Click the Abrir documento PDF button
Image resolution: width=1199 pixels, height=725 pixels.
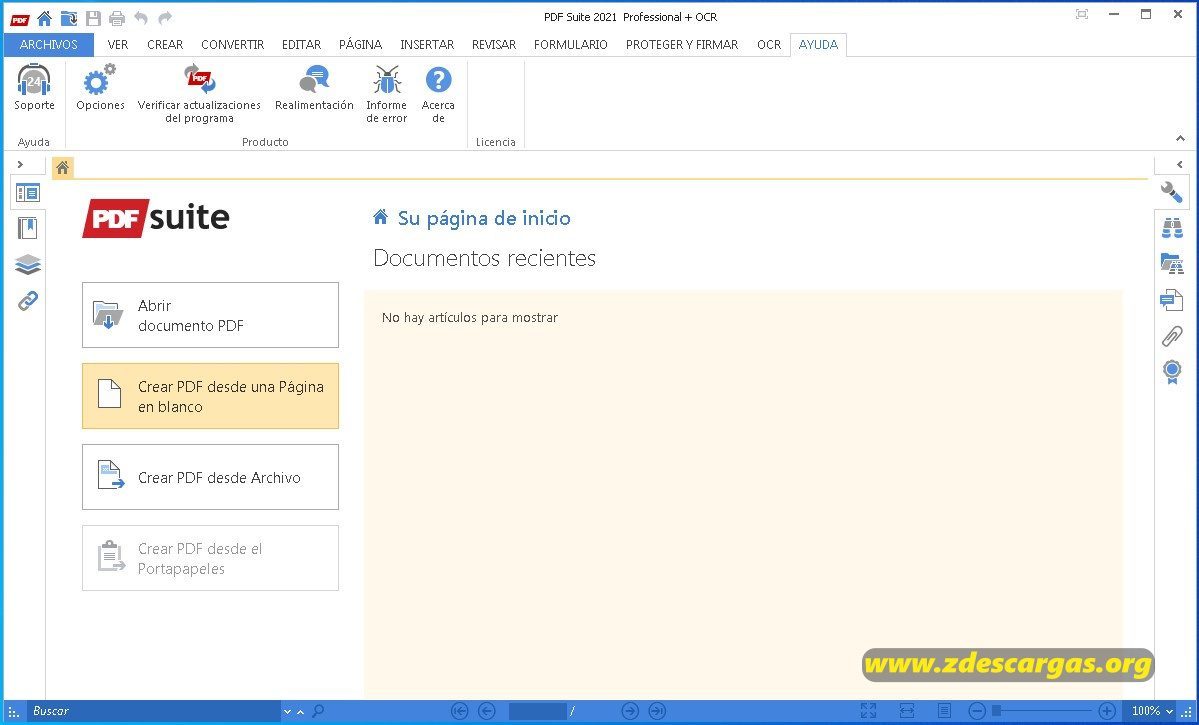coord(210,315)
